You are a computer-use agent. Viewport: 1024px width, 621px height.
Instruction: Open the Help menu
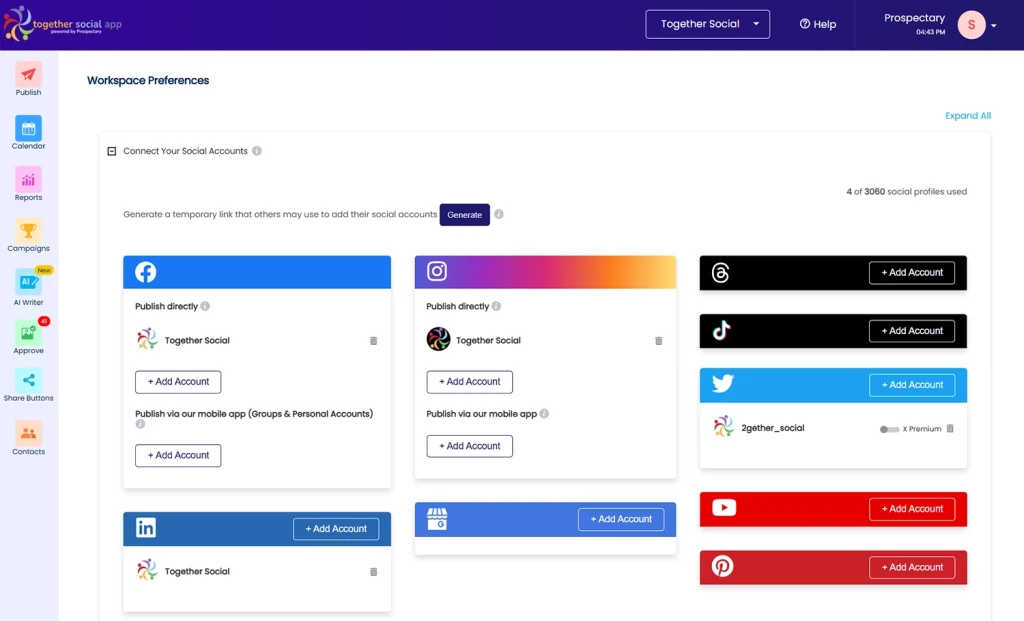pos(818,24)
